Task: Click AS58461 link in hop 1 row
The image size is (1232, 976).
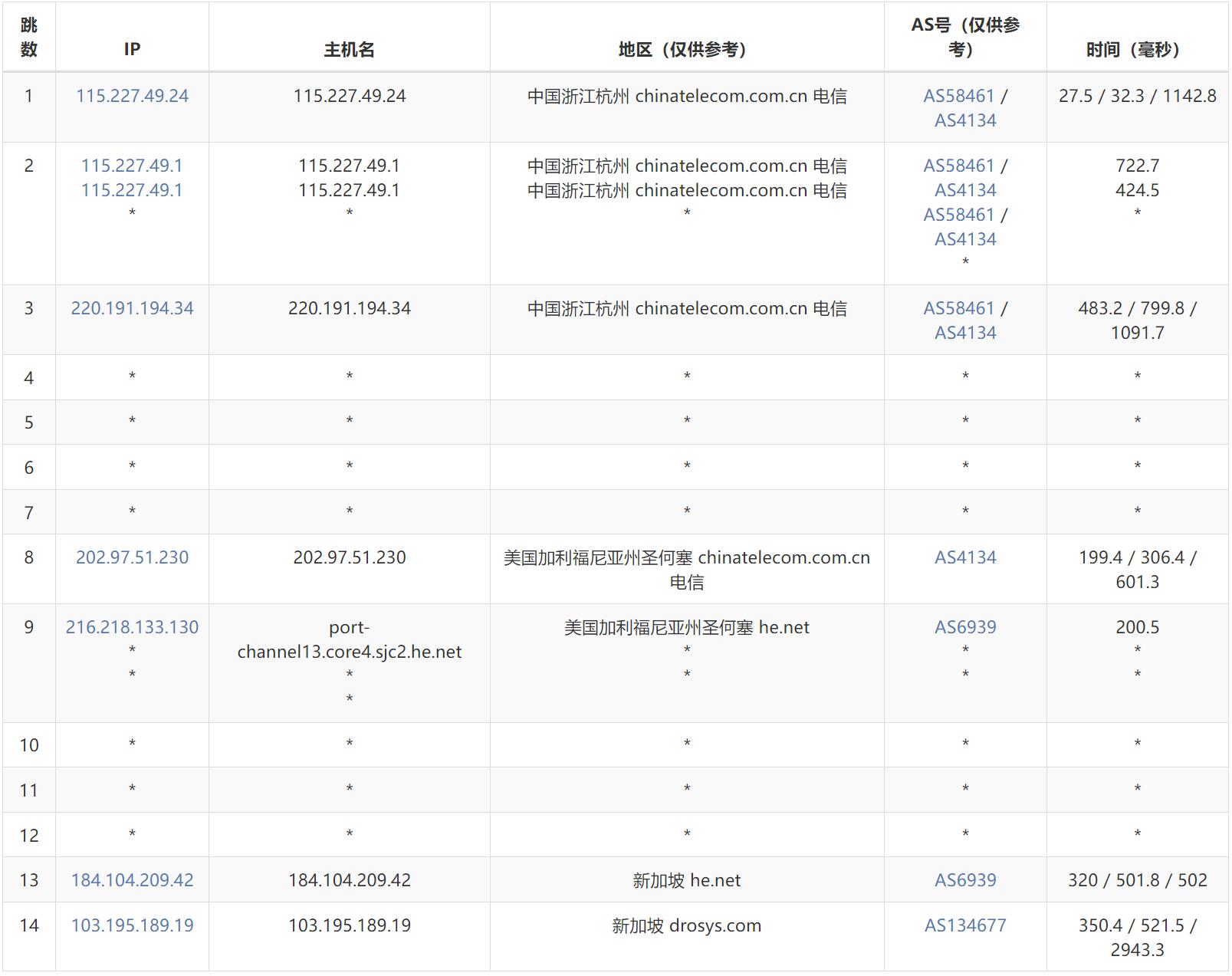Action: [958, 96]
